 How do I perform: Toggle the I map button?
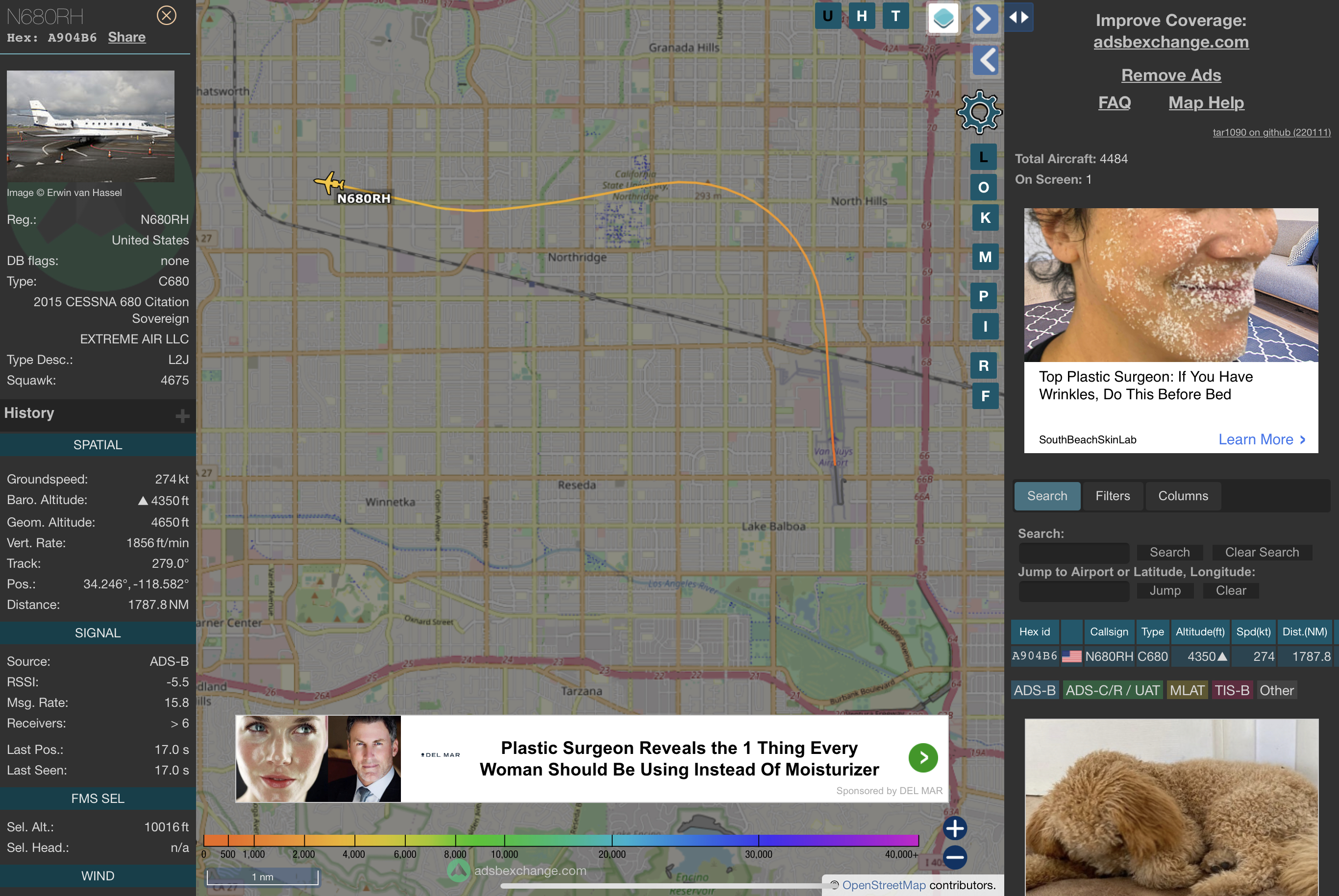point(985,326)
